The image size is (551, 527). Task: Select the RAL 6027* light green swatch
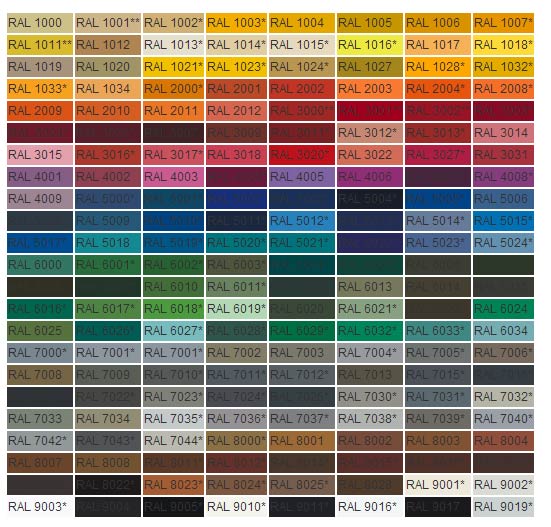point(173,331)
